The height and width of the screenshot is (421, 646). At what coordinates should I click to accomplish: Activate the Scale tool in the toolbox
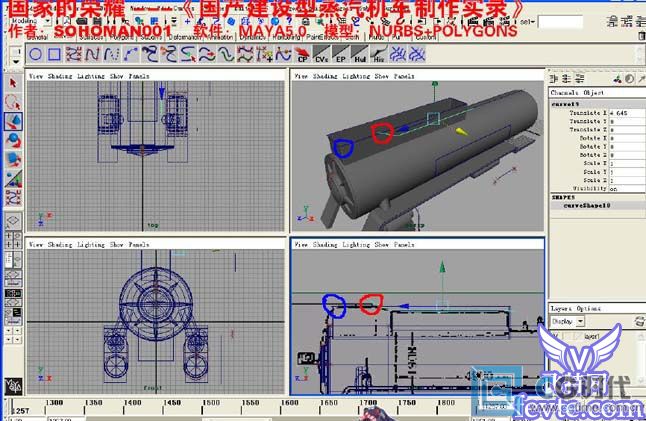point(13,159)
